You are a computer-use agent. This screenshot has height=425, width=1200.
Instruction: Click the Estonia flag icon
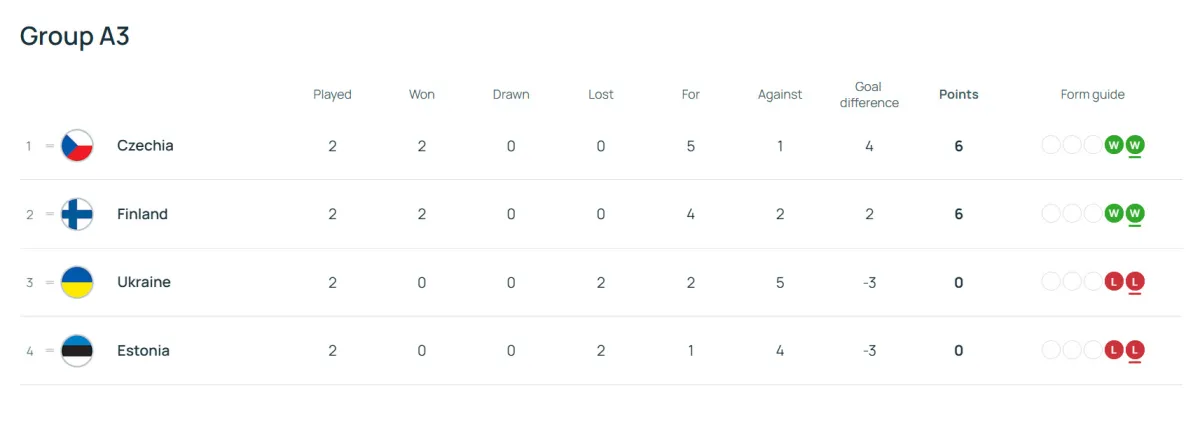[77, 351]
